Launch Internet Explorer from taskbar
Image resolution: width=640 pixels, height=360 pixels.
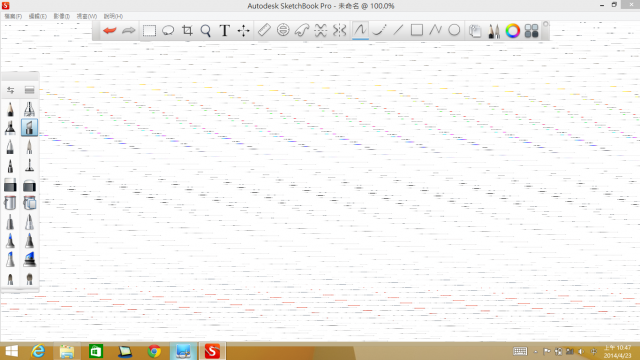tap(38, 351)
